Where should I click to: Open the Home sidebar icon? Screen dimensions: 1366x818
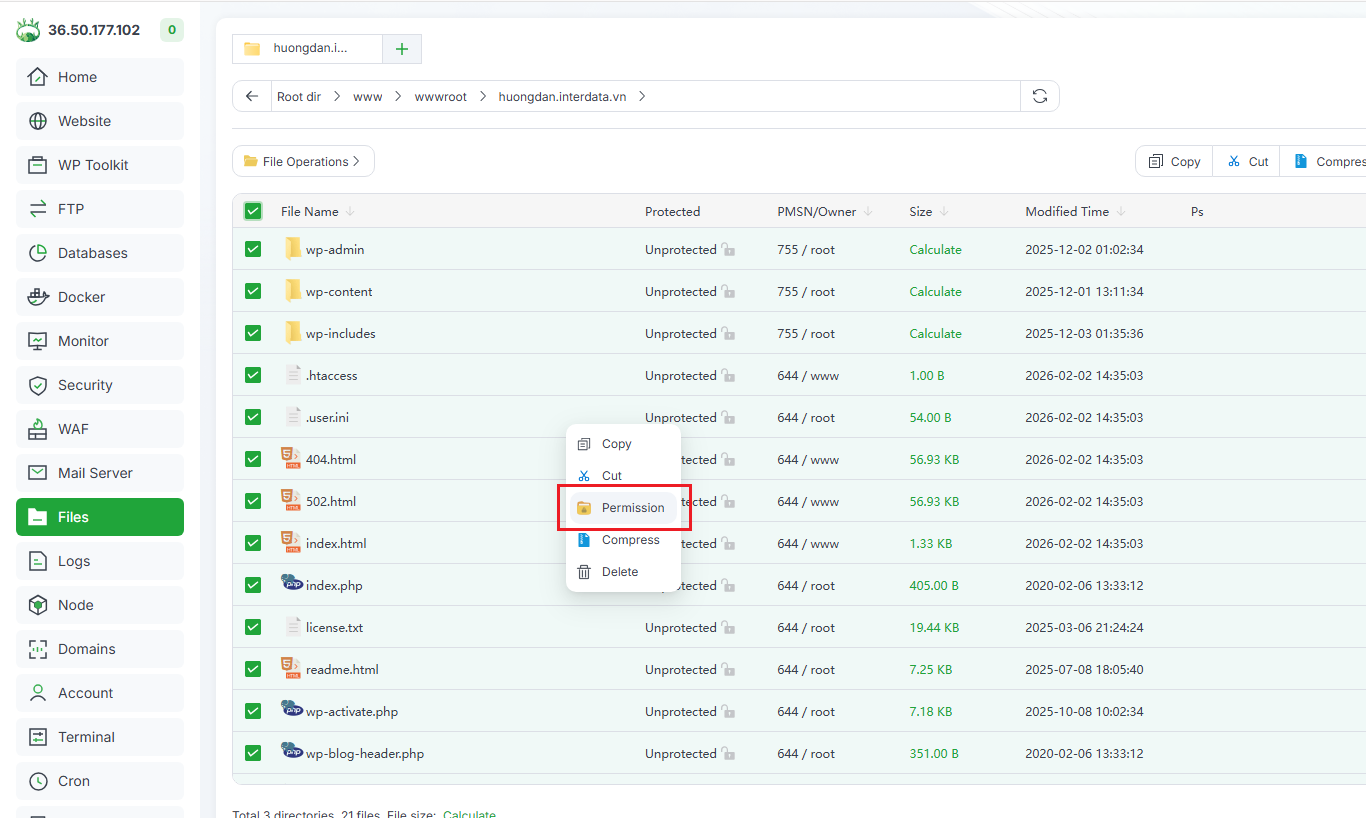(38, 77)
